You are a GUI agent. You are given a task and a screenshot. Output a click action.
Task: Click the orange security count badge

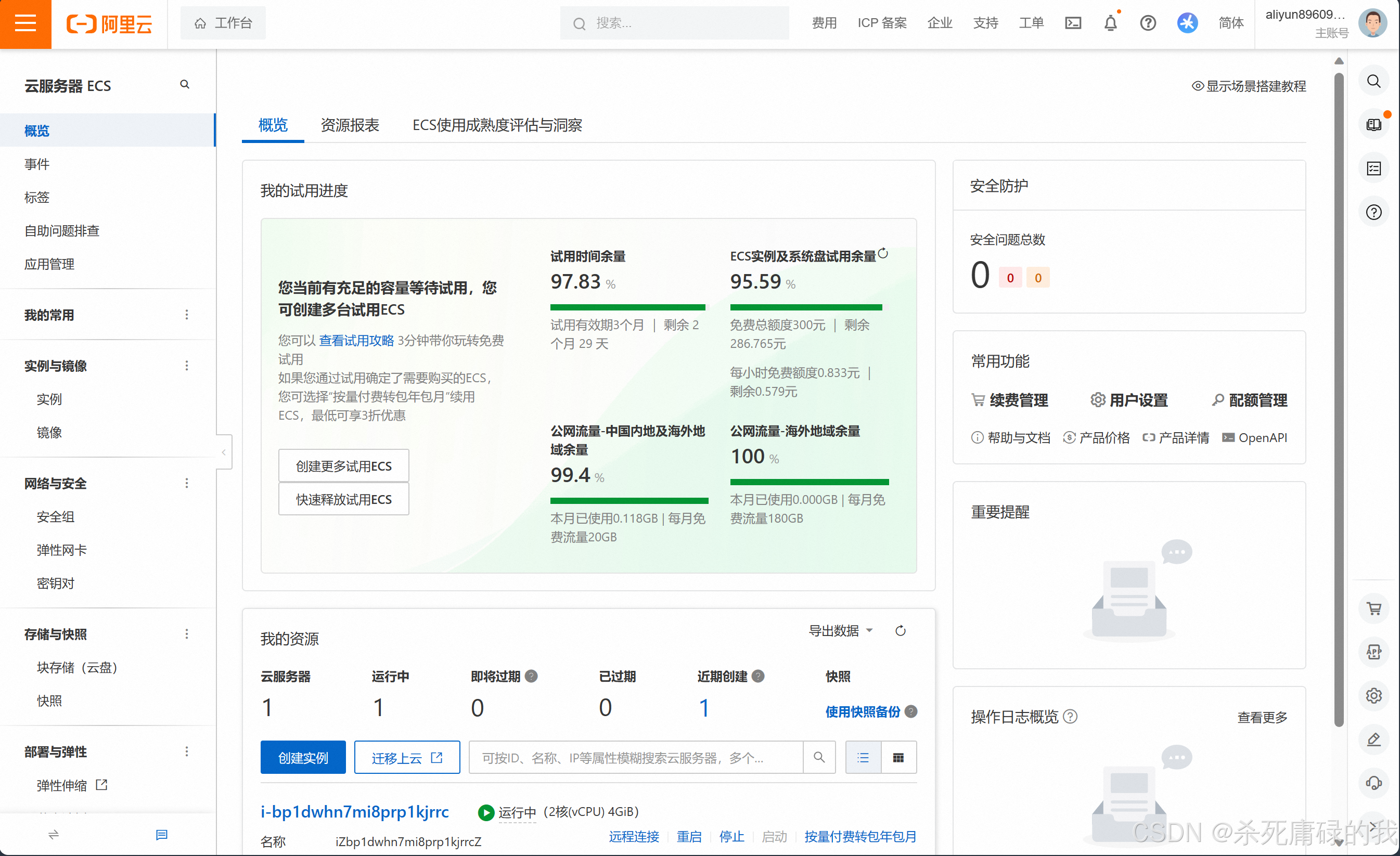[x=1038, y=278]
